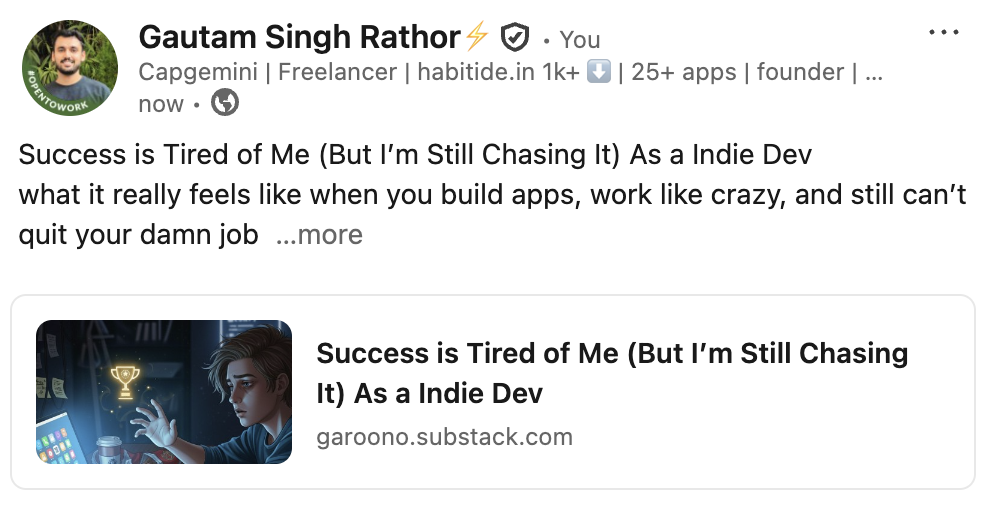Open the Gautam Singh Rathor name link
Viewport: 988px width, 506px height.
click(299, 38)
